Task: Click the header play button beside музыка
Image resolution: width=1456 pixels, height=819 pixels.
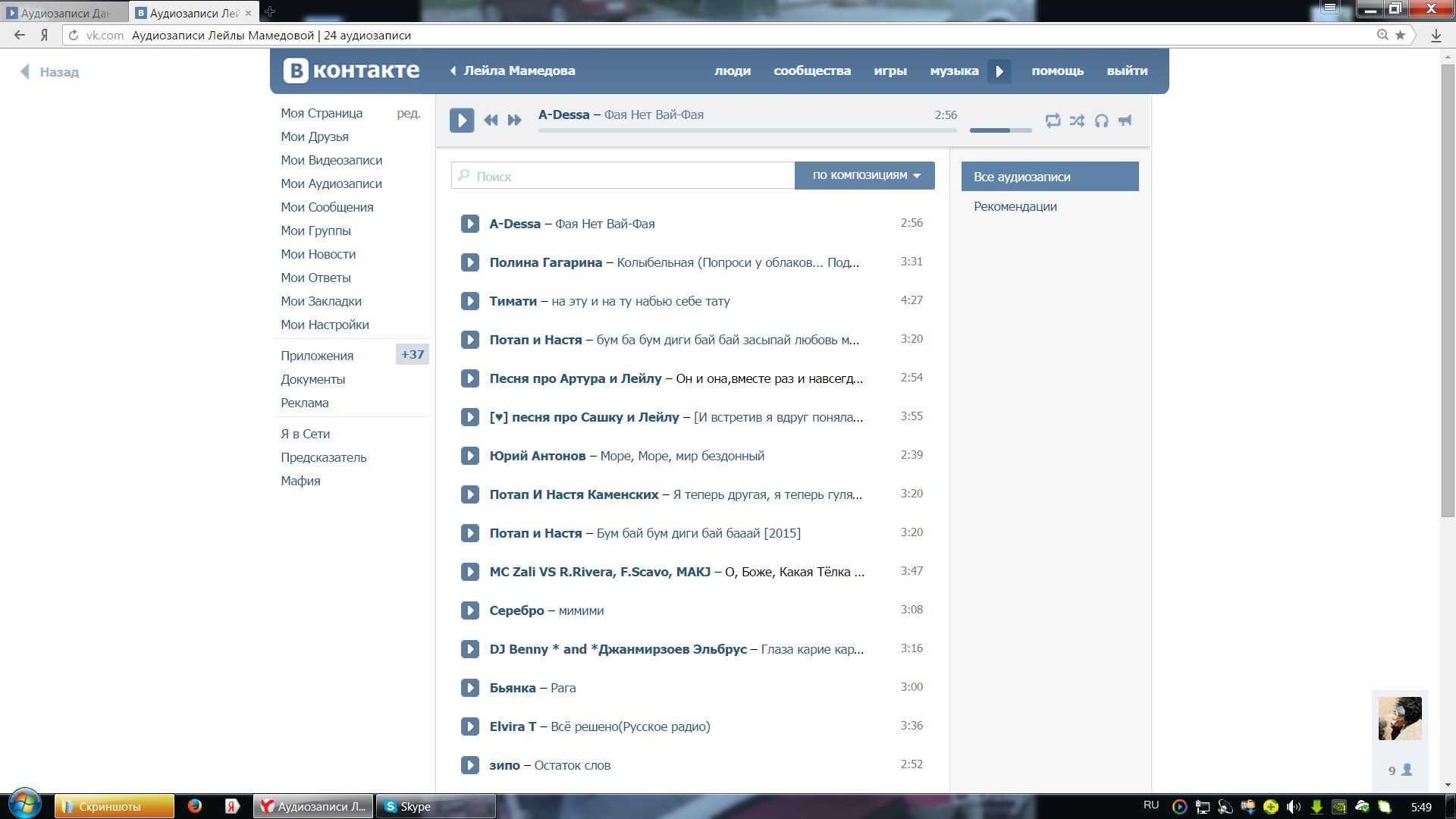Action: pyautogui.click(x=999, y=71)
